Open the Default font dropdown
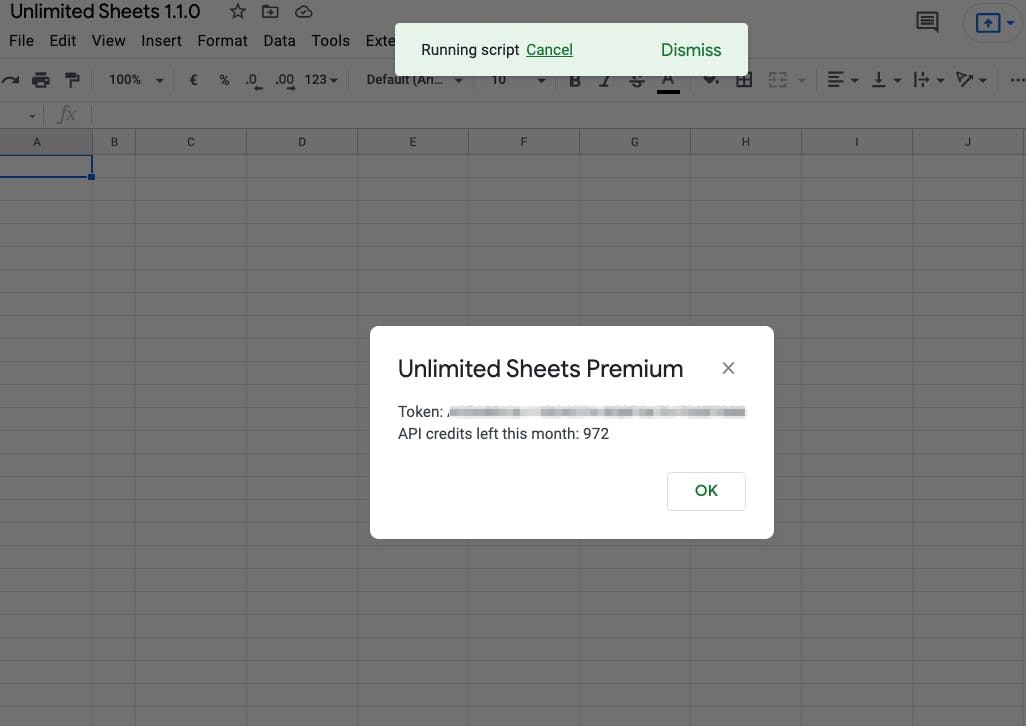Screen dimensions: 1026x726 (415, 80)
